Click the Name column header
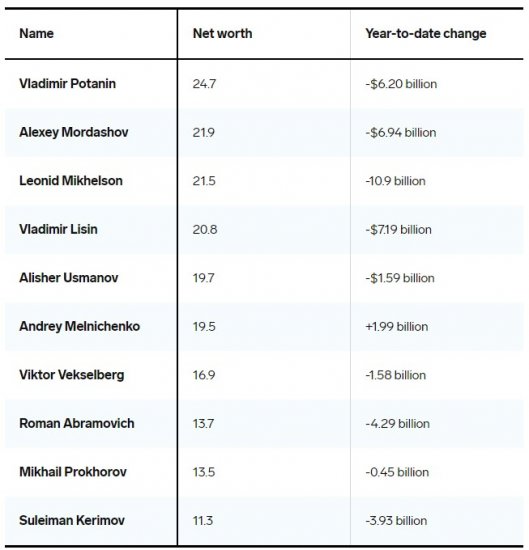Image resolution: width=529 pixels, height=550 pixels. (36, 34)
